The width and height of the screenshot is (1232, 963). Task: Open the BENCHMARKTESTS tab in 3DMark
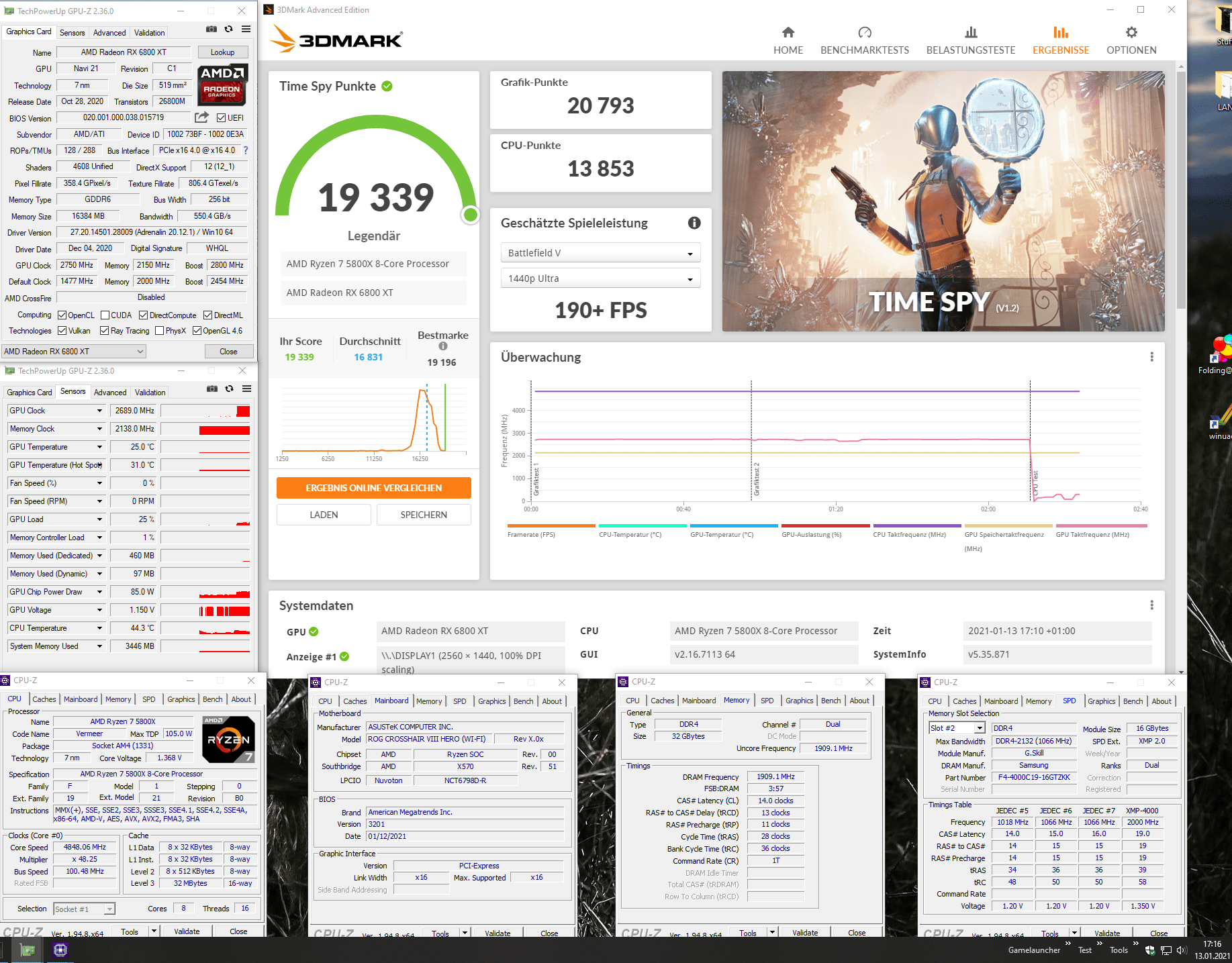pyautogui.click(x=865, y=41)
